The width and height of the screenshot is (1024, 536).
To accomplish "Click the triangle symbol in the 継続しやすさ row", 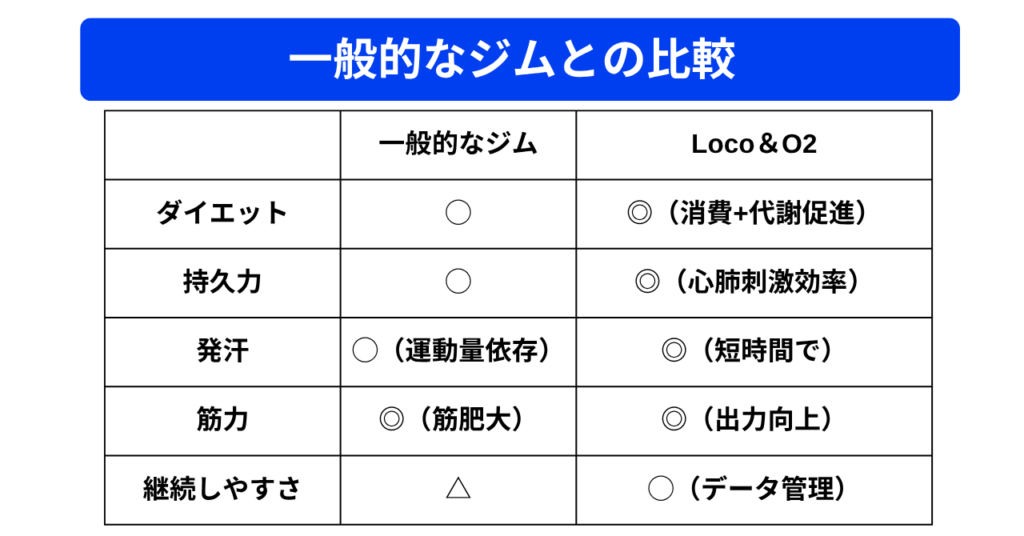I will coord(457,489).
